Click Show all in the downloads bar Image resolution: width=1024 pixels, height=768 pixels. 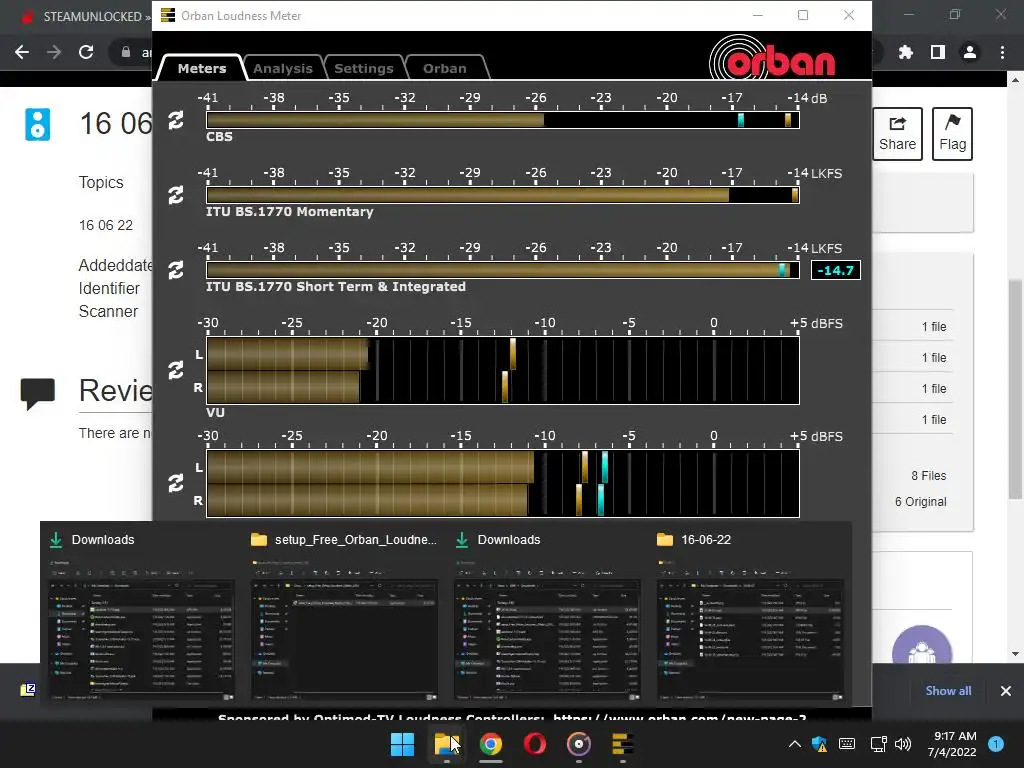(948, 691)
